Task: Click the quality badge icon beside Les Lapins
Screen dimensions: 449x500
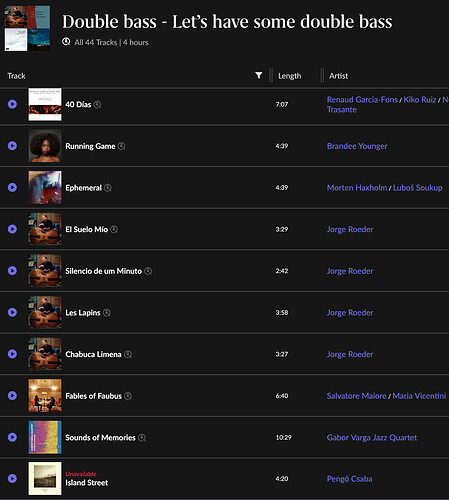Action: 107,313
